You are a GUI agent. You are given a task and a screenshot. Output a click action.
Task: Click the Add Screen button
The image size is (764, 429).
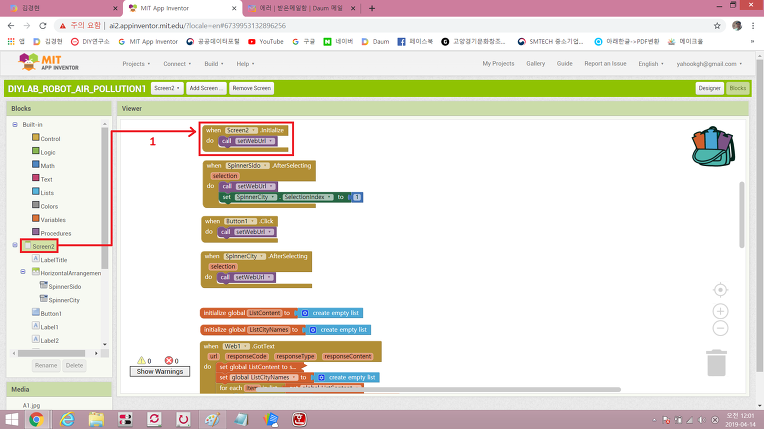tap(206, 88)
